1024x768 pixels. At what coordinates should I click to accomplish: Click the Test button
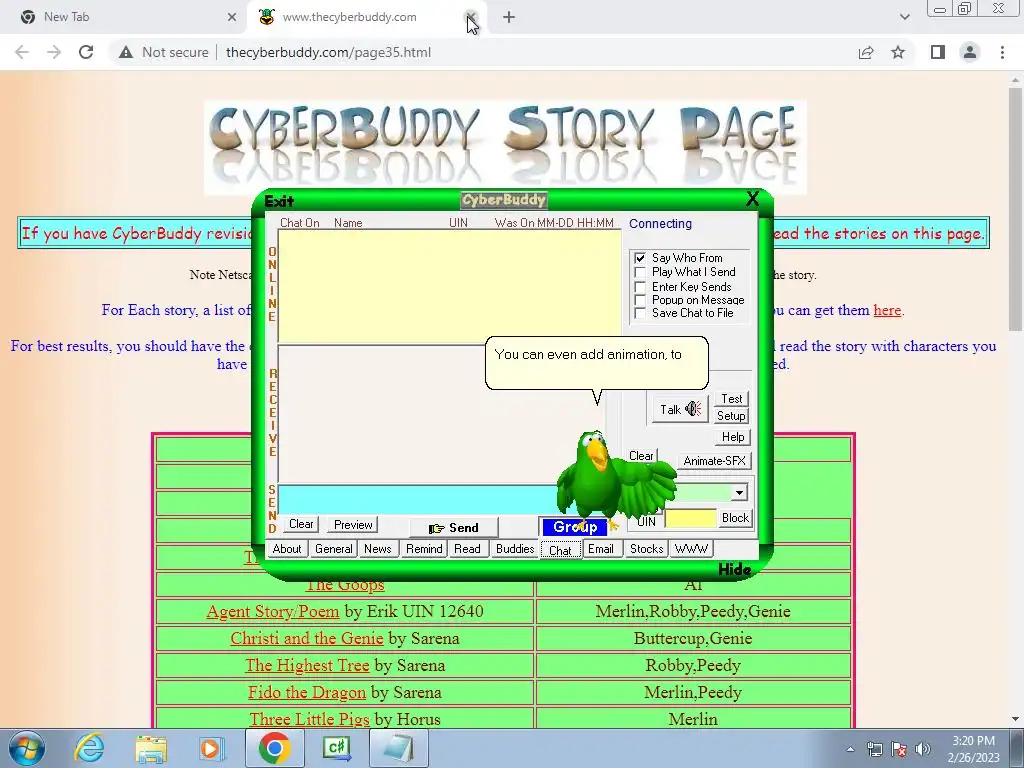(731, 398)
